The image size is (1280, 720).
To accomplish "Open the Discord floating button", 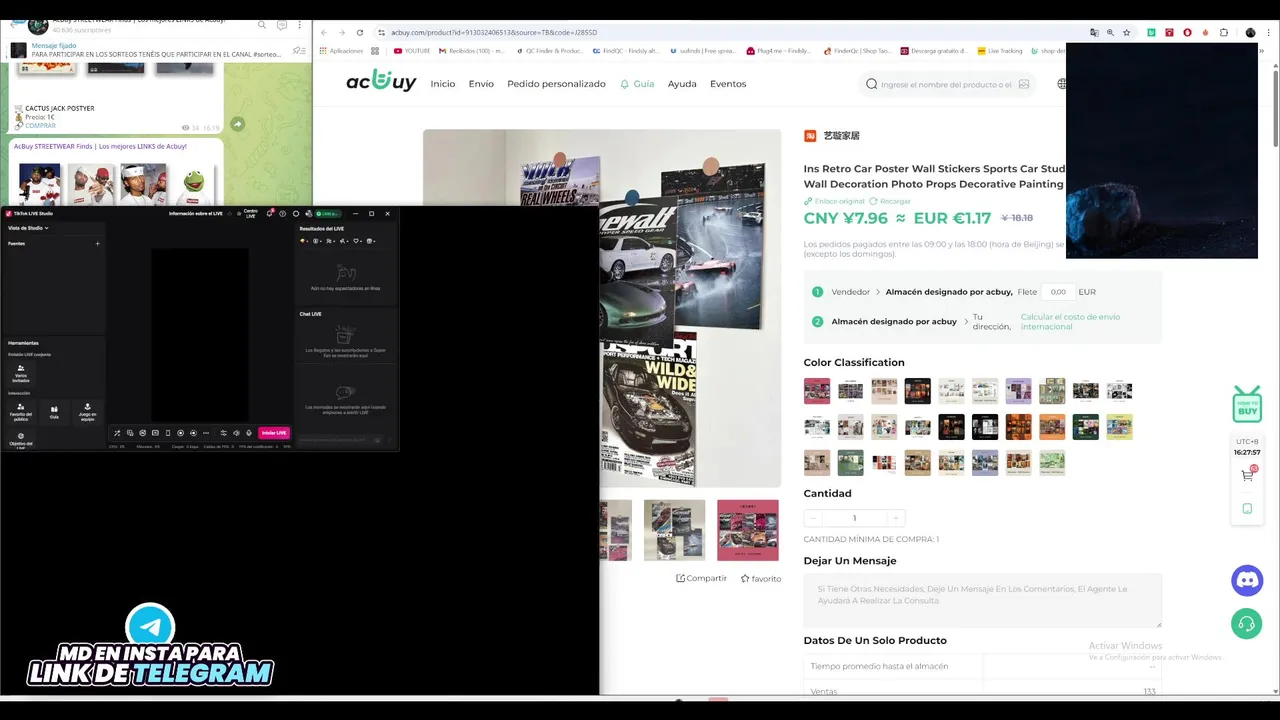I will click(1247, 580).
